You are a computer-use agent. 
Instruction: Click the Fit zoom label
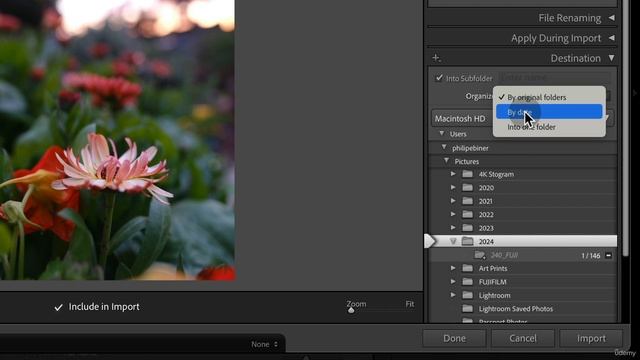click(x=410, y=304)
